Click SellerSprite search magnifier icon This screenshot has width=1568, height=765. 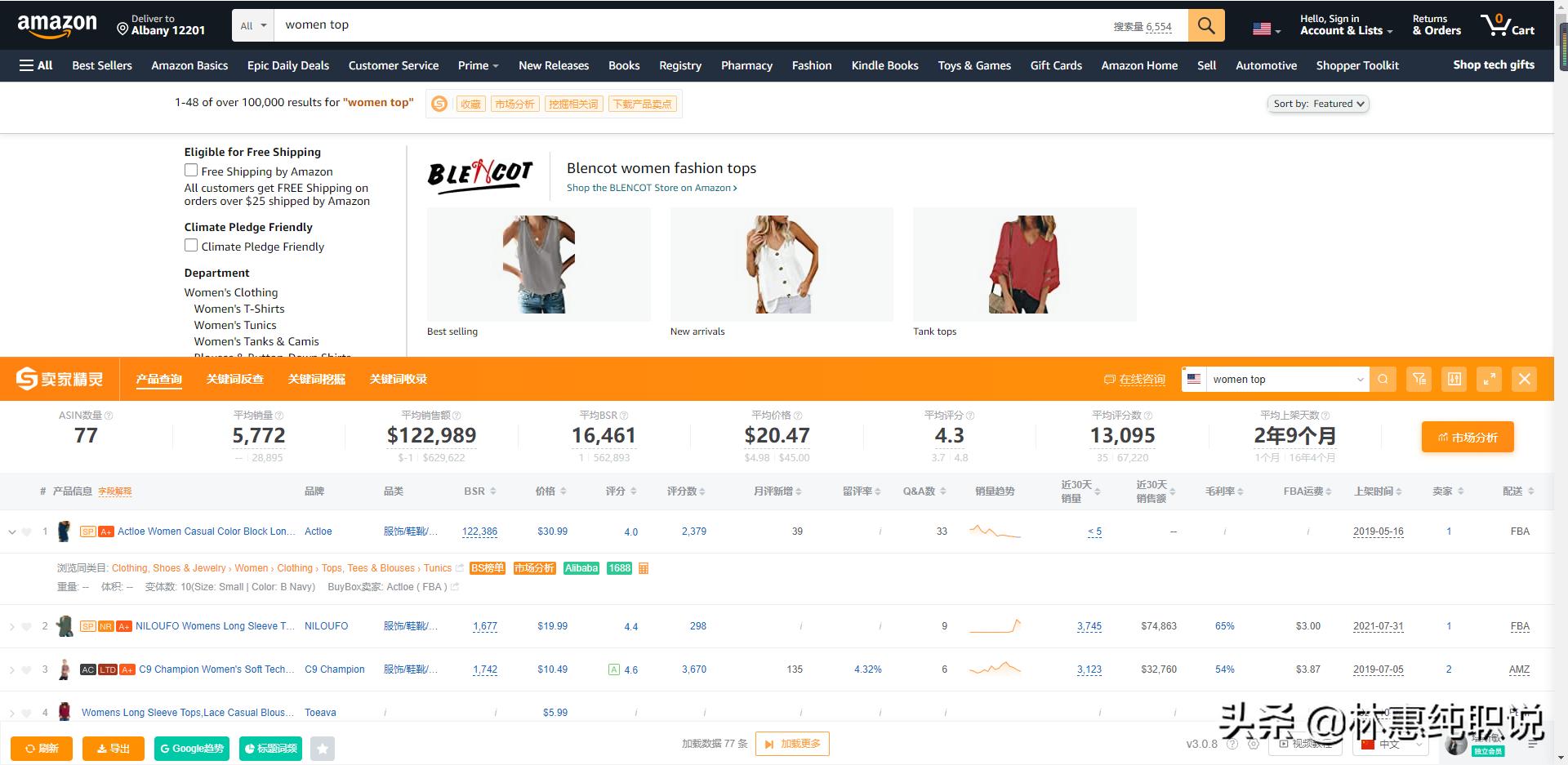pos(1383,379)
